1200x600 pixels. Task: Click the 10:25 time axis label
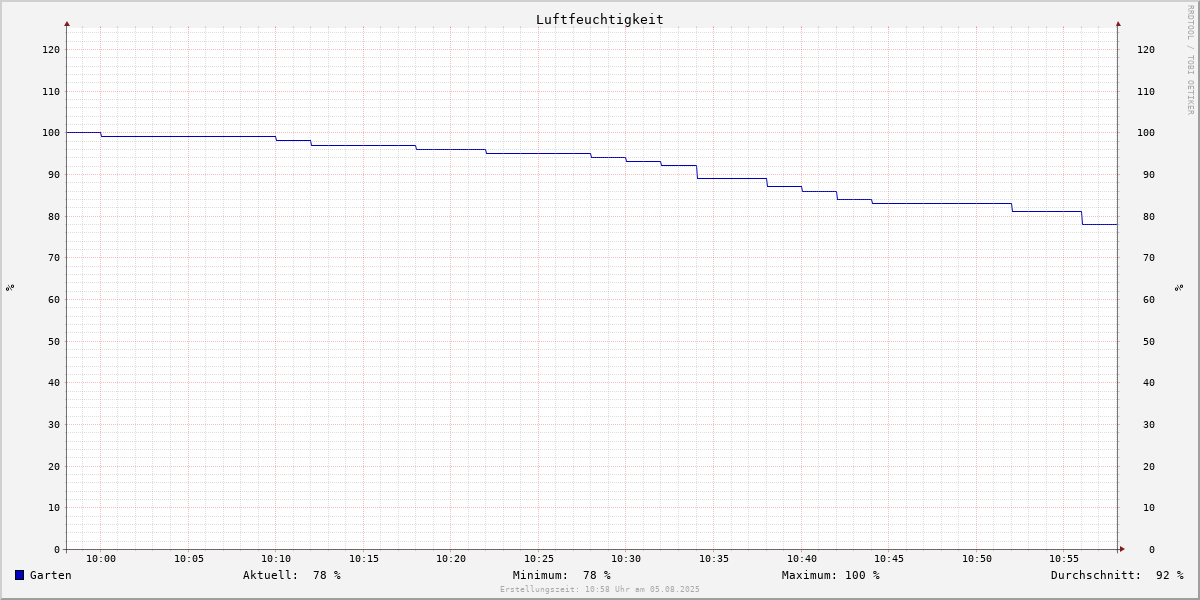pyautogui.click(x=539, y=559)
